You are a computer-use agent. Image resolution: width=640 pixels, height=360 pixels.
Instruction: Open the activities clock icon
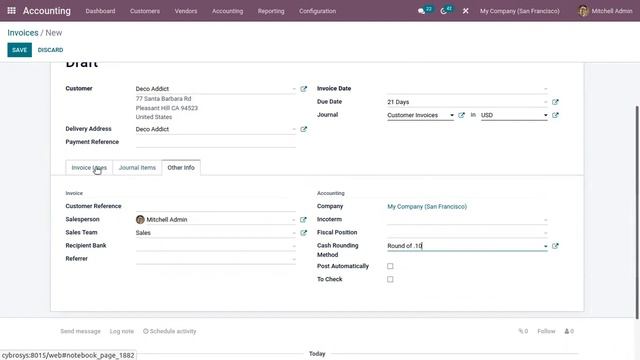point(444,11)
